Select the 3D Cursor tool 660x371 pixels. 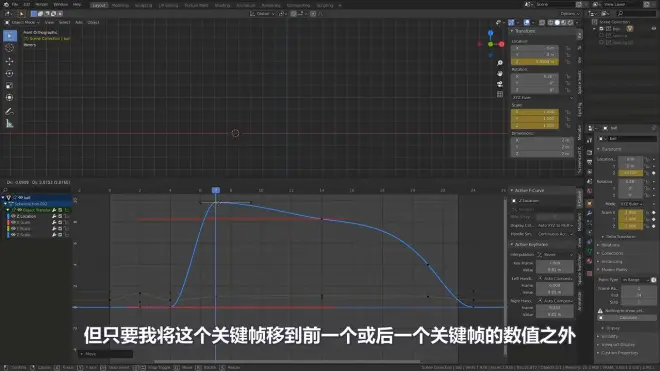point(9,48)
